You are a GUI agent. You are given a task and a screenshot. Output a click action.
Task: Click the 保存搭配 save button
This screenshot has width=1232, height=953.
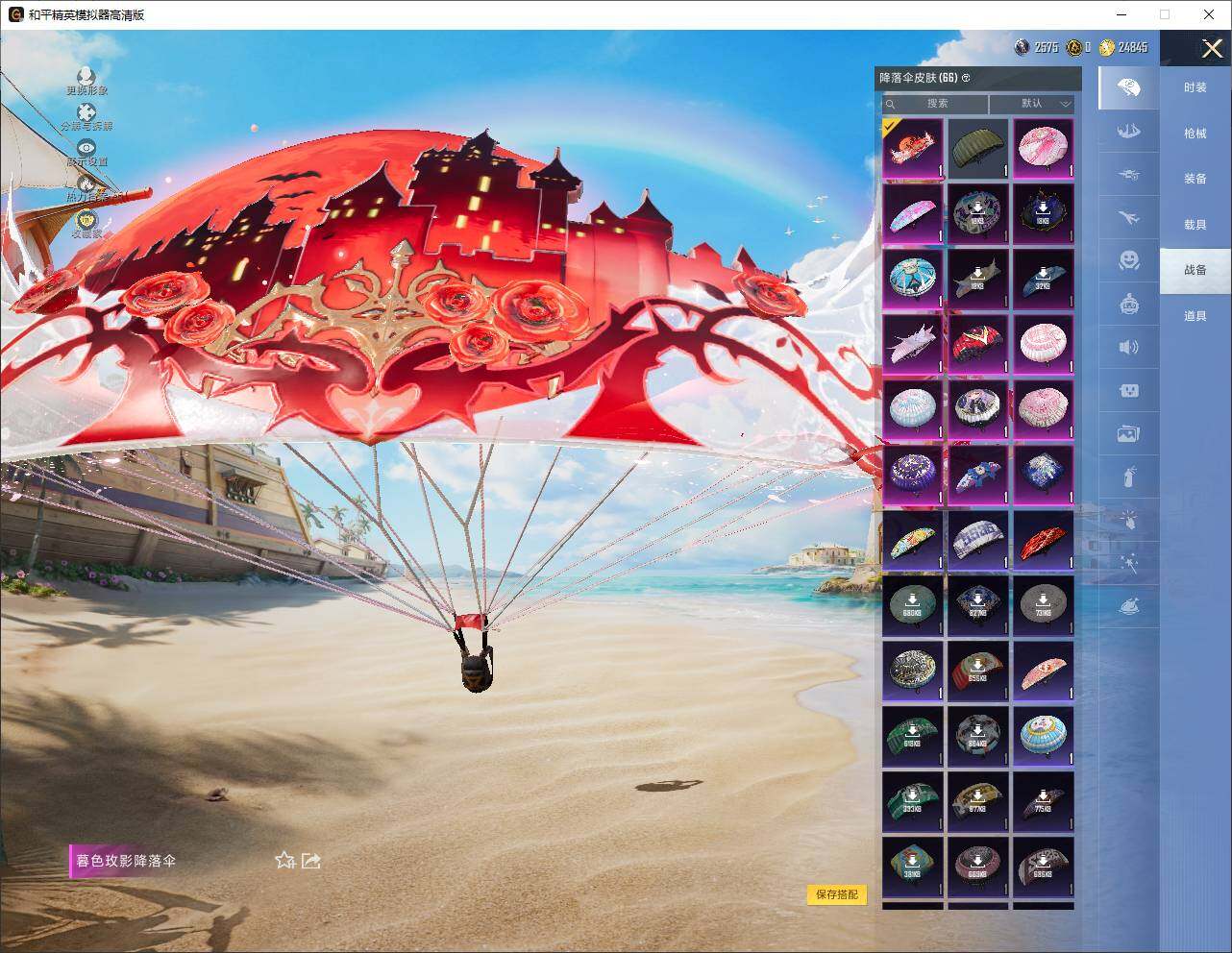click(837, 894)
